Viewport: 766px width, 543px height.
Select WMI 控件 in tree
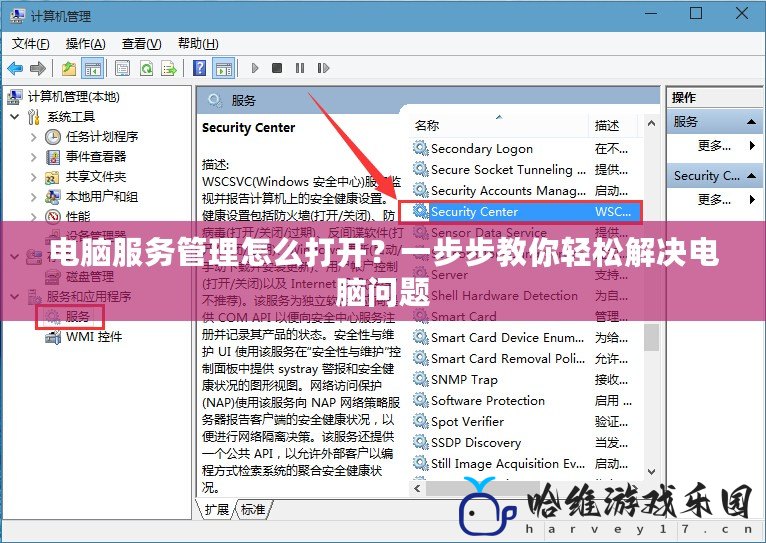click(94, 337)
